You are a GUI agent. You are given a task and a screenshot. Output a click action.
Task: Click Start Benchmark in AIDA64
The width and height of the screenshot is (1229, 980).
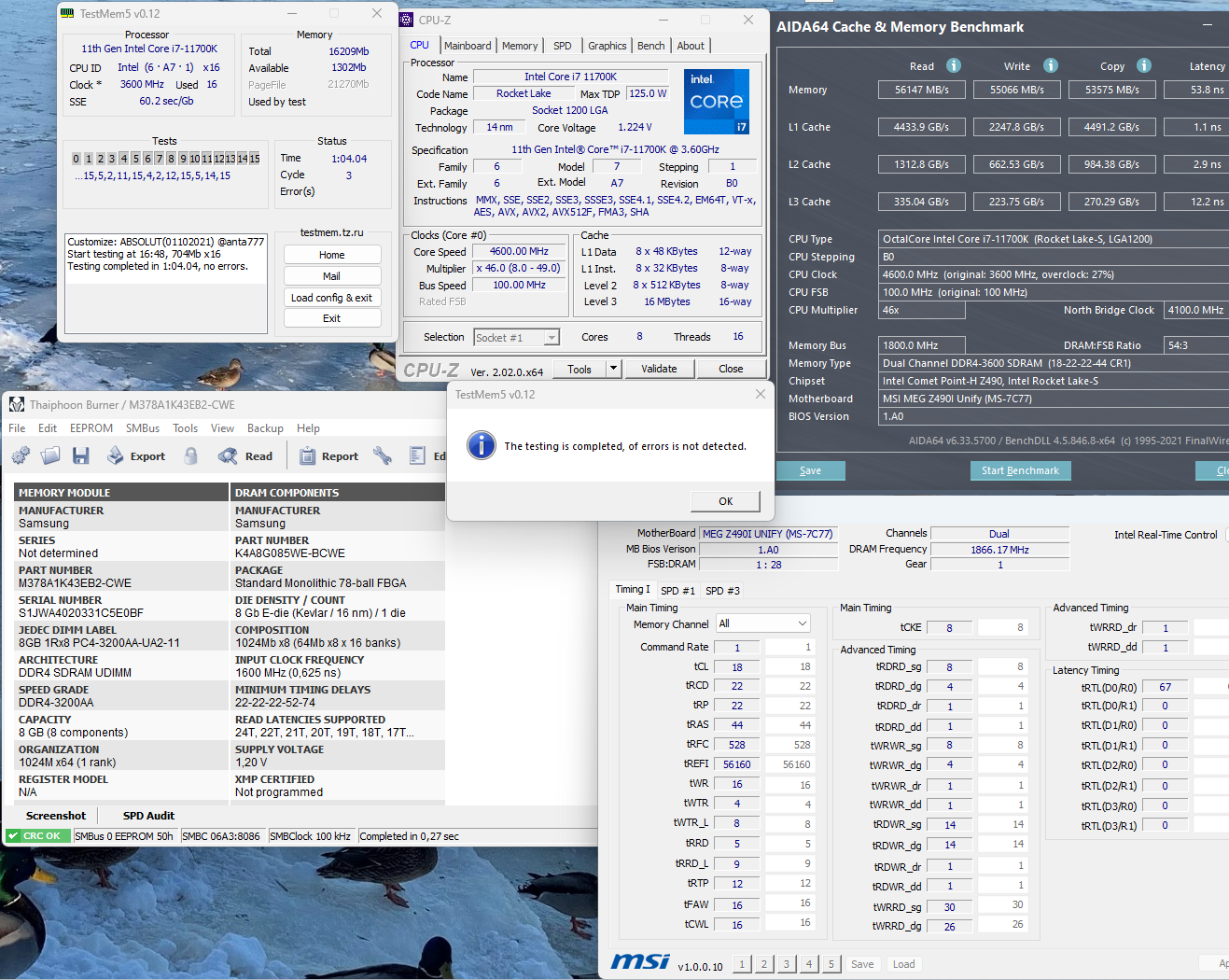click(x=1020, y=470)
